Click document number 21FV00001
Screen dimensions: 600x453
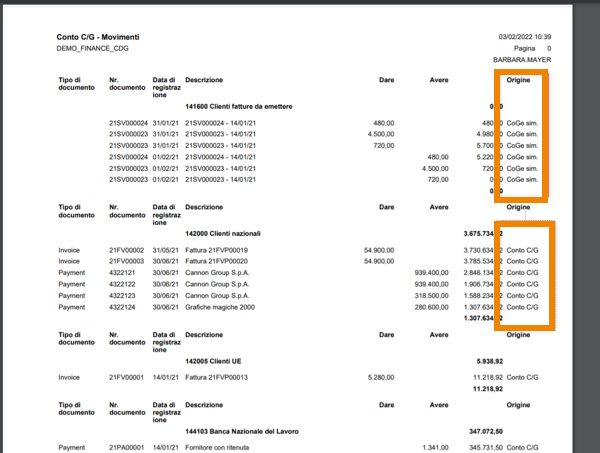point(127,378)
